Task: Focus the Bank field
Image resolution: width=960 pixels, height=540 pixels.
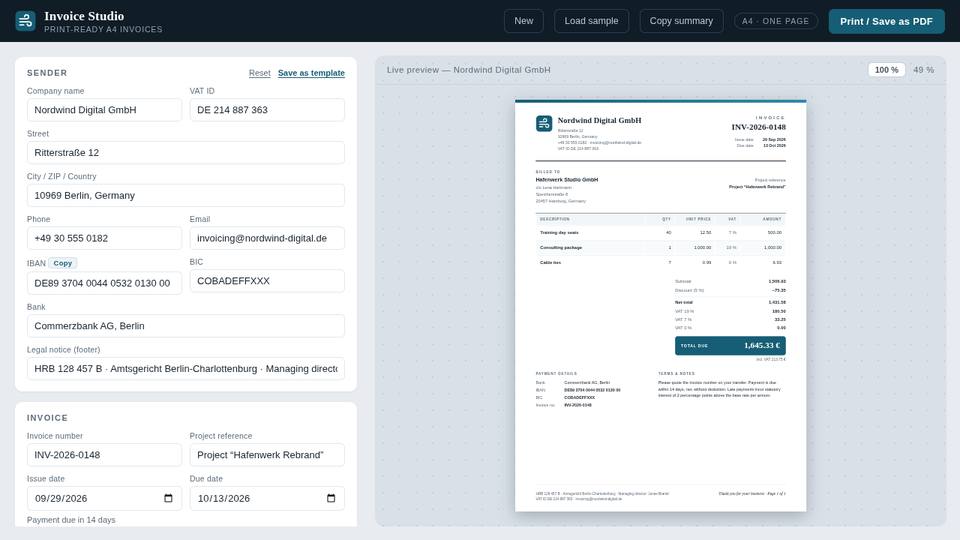Action: (186, 326)
